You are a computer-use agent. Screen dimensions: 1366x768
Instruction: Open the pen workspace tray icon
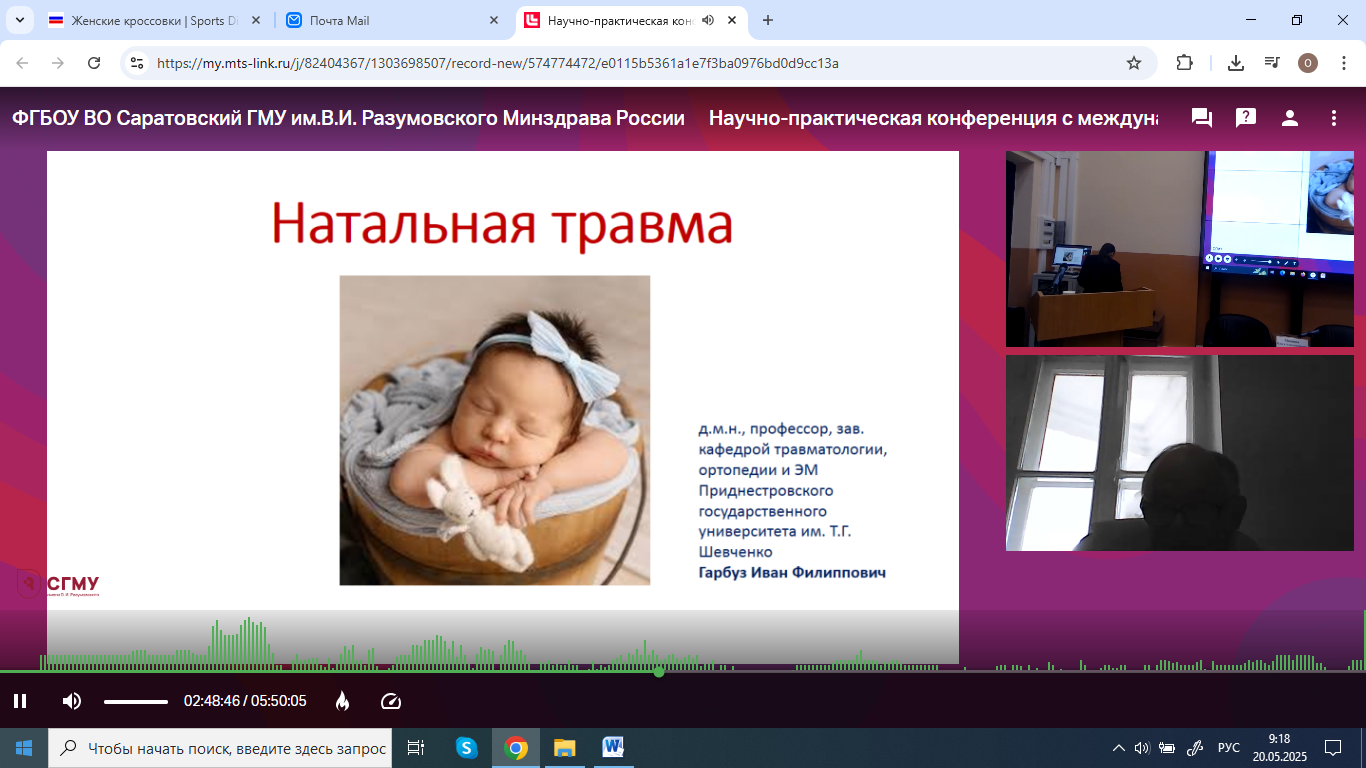coord(1194,748)
